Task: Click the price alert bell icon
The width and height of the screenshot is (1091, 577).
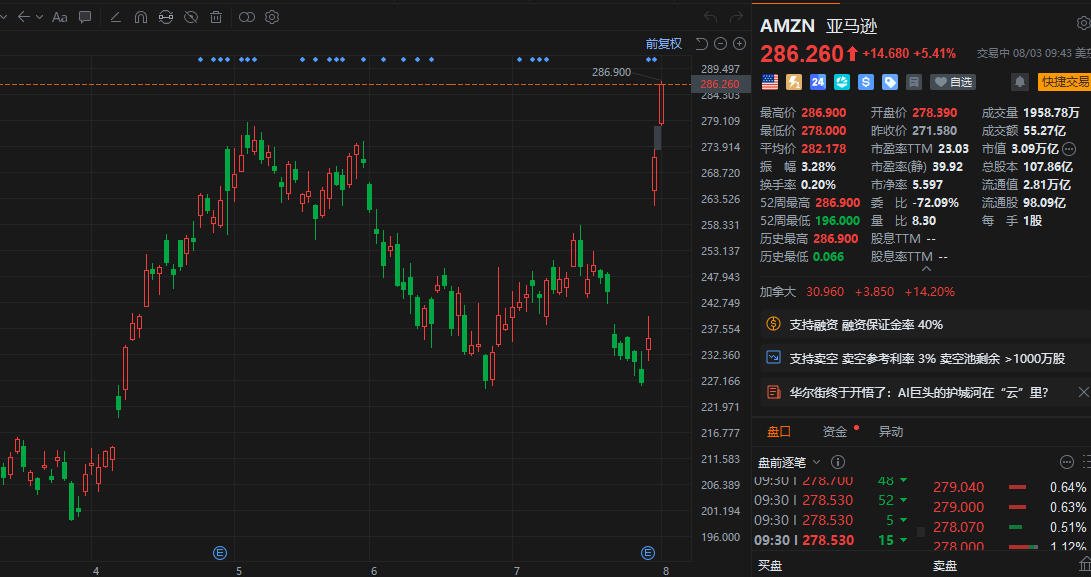Action: 1019,82
